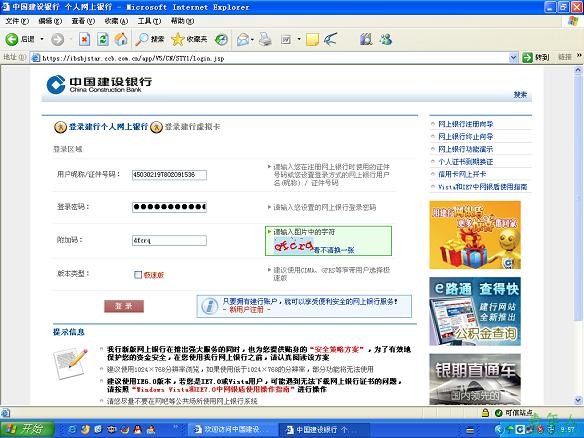Open 网上银行终止向导 link

pyautogui.click(x=466, y=137)
